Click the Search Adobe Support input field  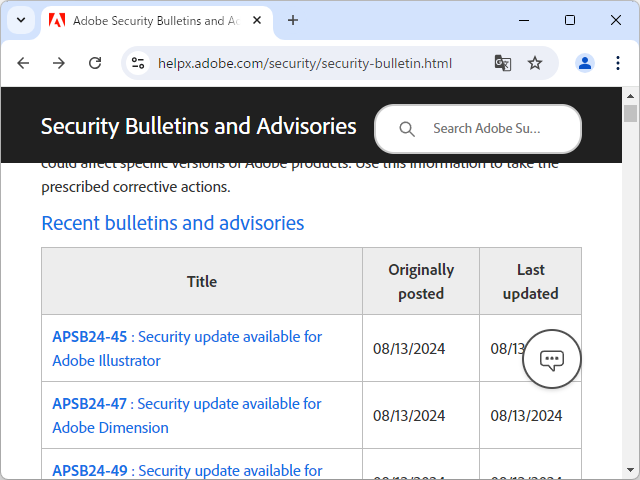pyautogui.click(x=490, y=129)
